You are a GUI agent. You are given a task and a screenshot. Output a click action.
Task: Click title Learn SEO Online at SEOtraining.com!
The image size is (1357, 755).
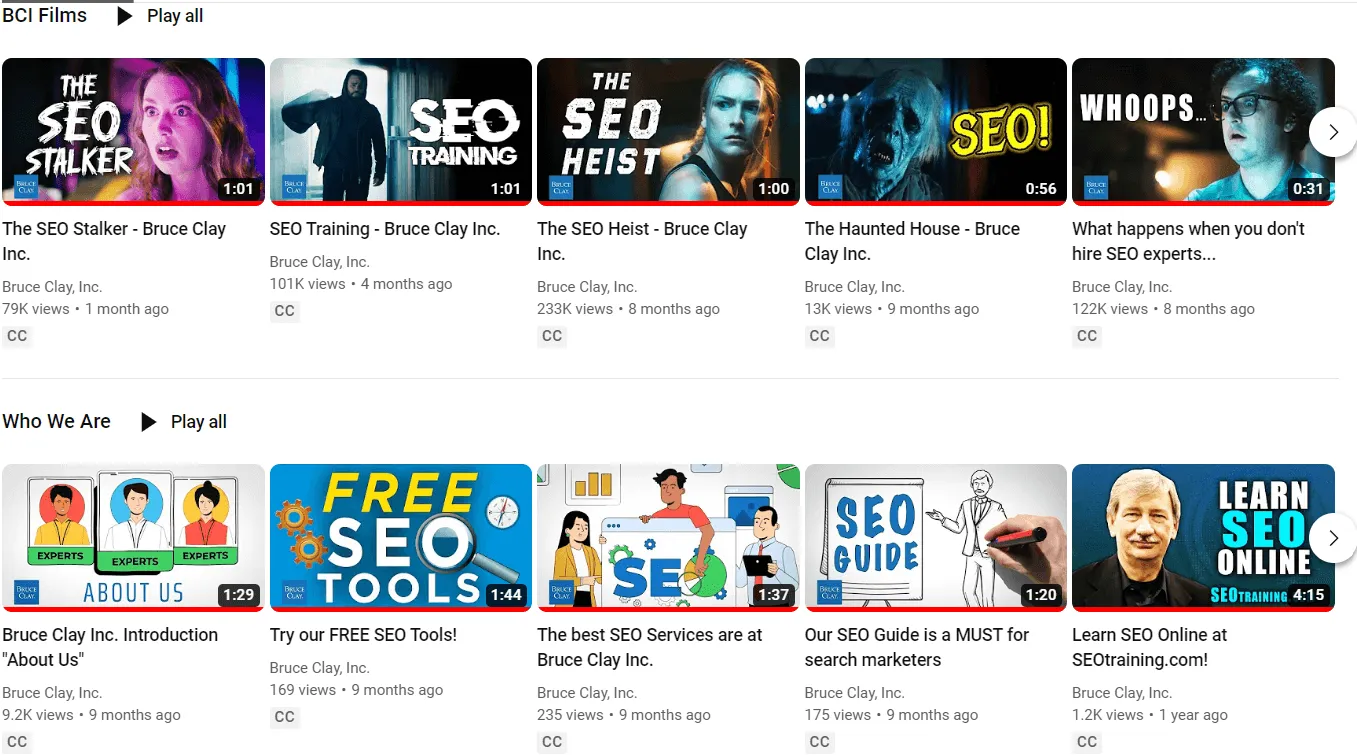(1150, 647)
